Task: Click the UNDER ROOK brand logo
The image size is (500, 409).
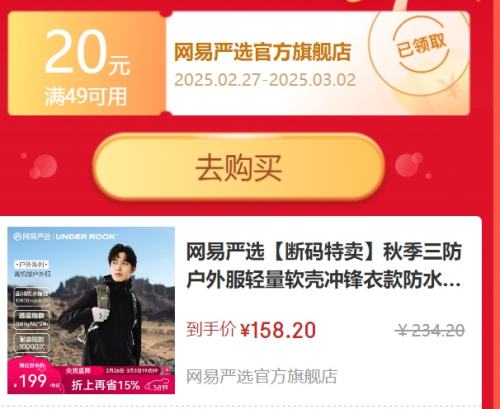Action: [x=85, y=237]
